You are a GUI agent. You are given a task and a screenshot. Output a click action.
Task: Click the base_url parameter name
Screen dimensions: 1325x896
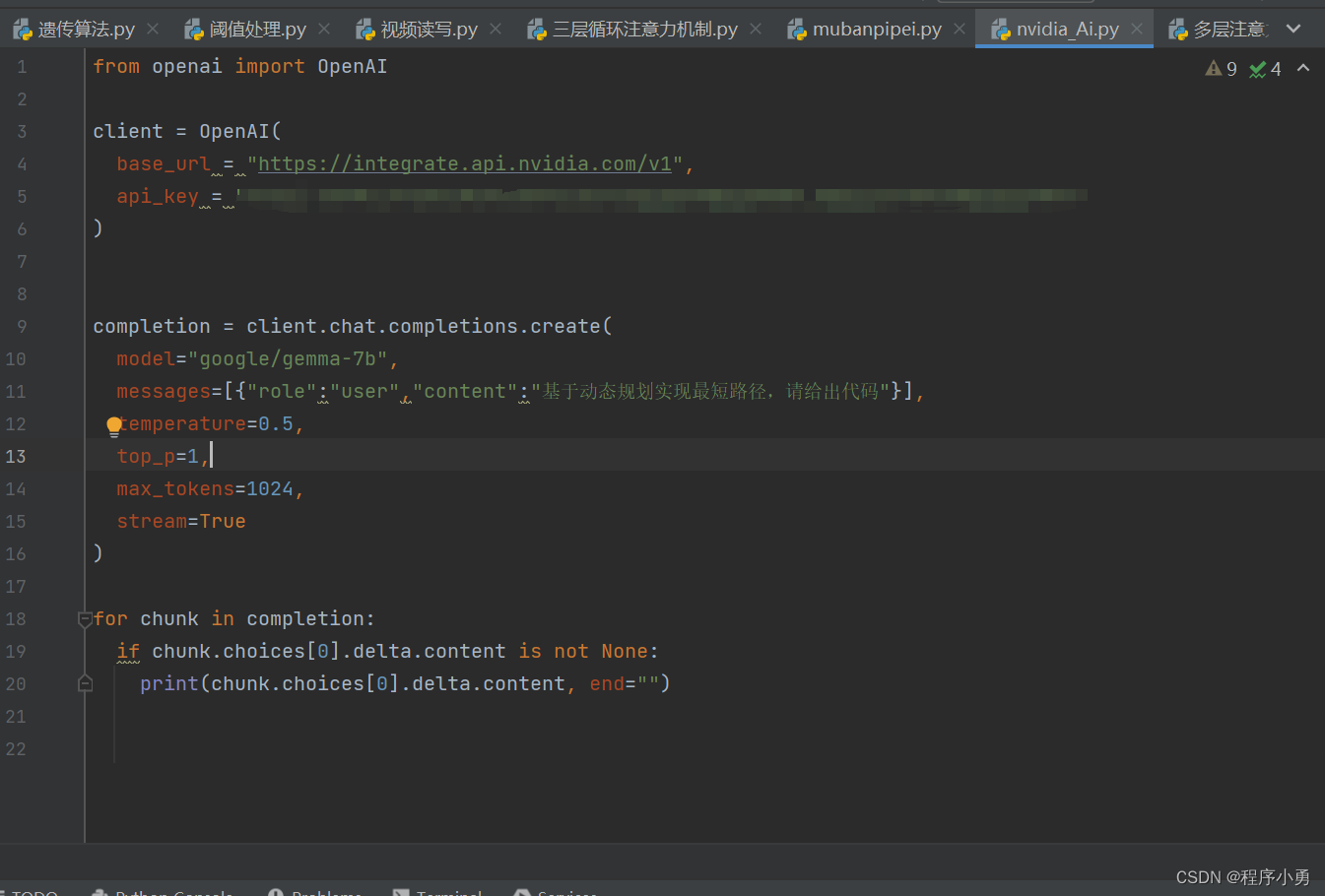coord(164,164)
